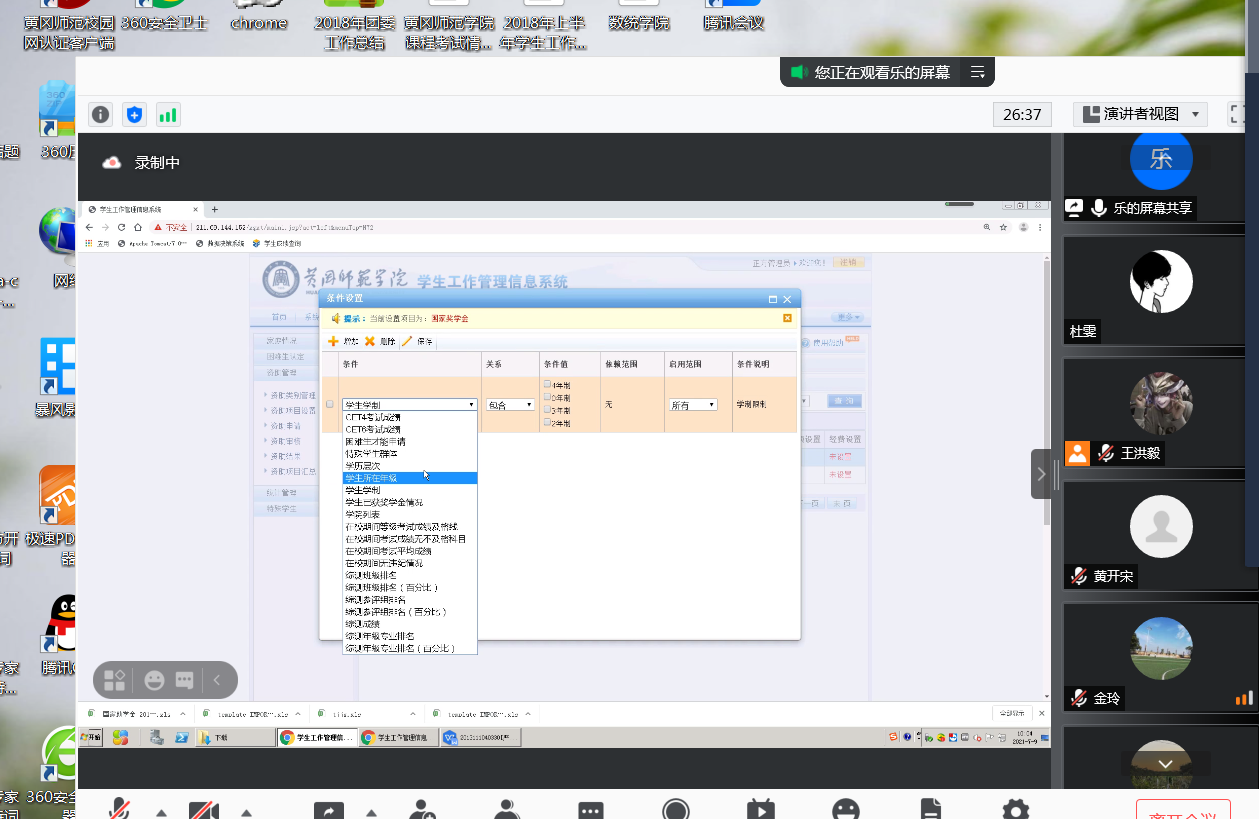Open the chat bubble icon in floating toolbar
The height and width of the screenshot is (819, 1259).
(184, 680)
